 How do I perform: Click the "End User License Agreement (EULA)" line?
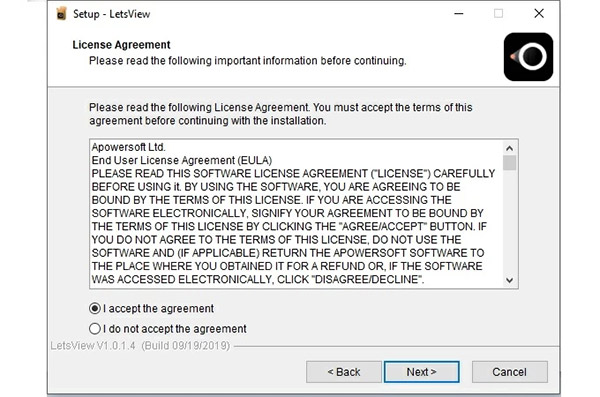click(x=182, y=160)
